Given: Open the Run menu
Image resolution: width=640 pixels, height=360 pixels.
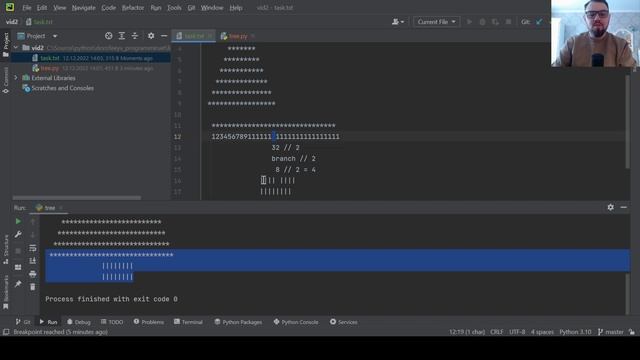Looking at the screenshot, I should pyautogui.click(x=156, y=8).
